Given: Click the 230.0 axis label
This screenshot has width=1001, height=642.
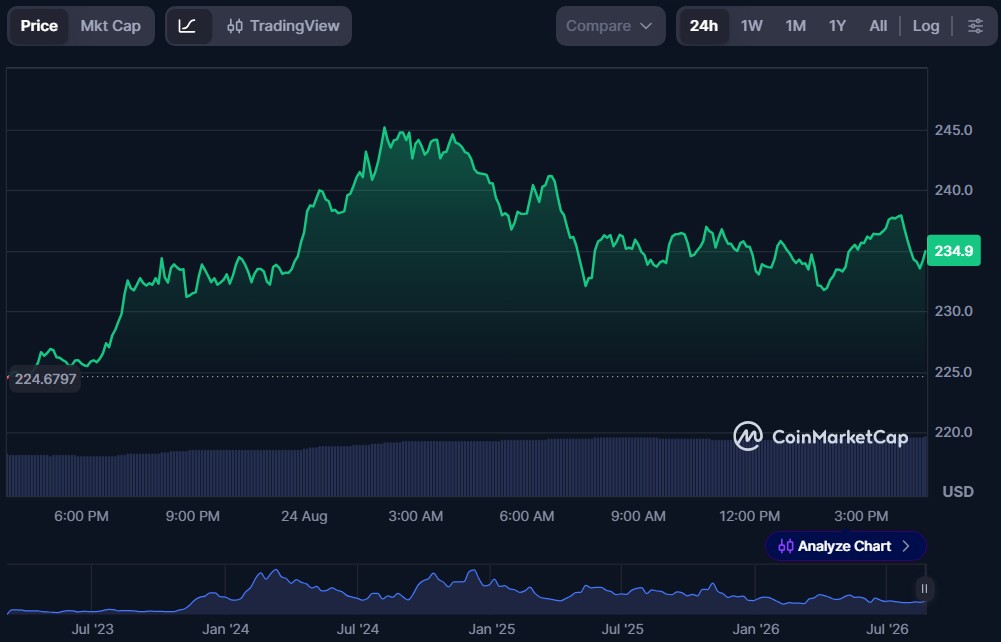Looking at the screenshot, I should [953, 311].
